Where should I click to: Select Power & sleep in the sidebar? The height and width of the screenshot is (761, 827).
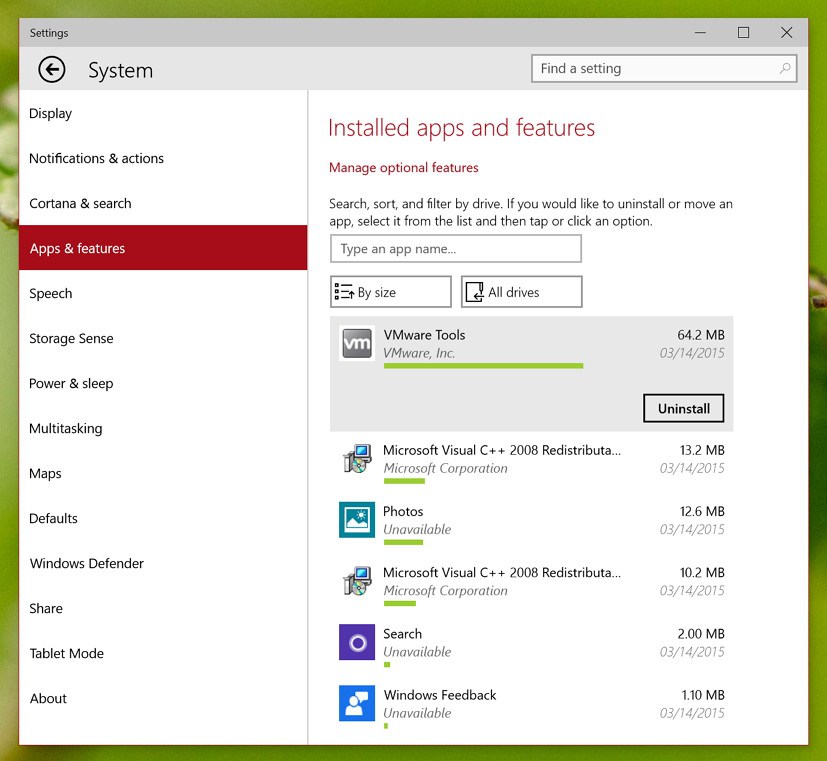tap(163, 383)
